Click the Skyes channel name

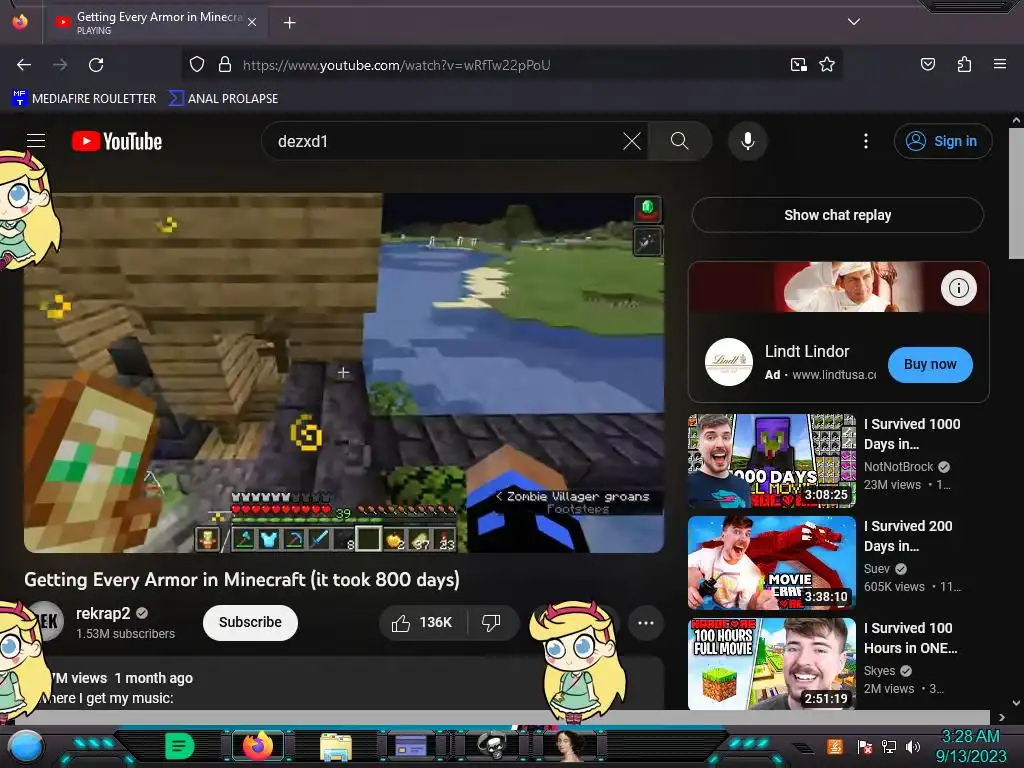click(x=880, y=671)
